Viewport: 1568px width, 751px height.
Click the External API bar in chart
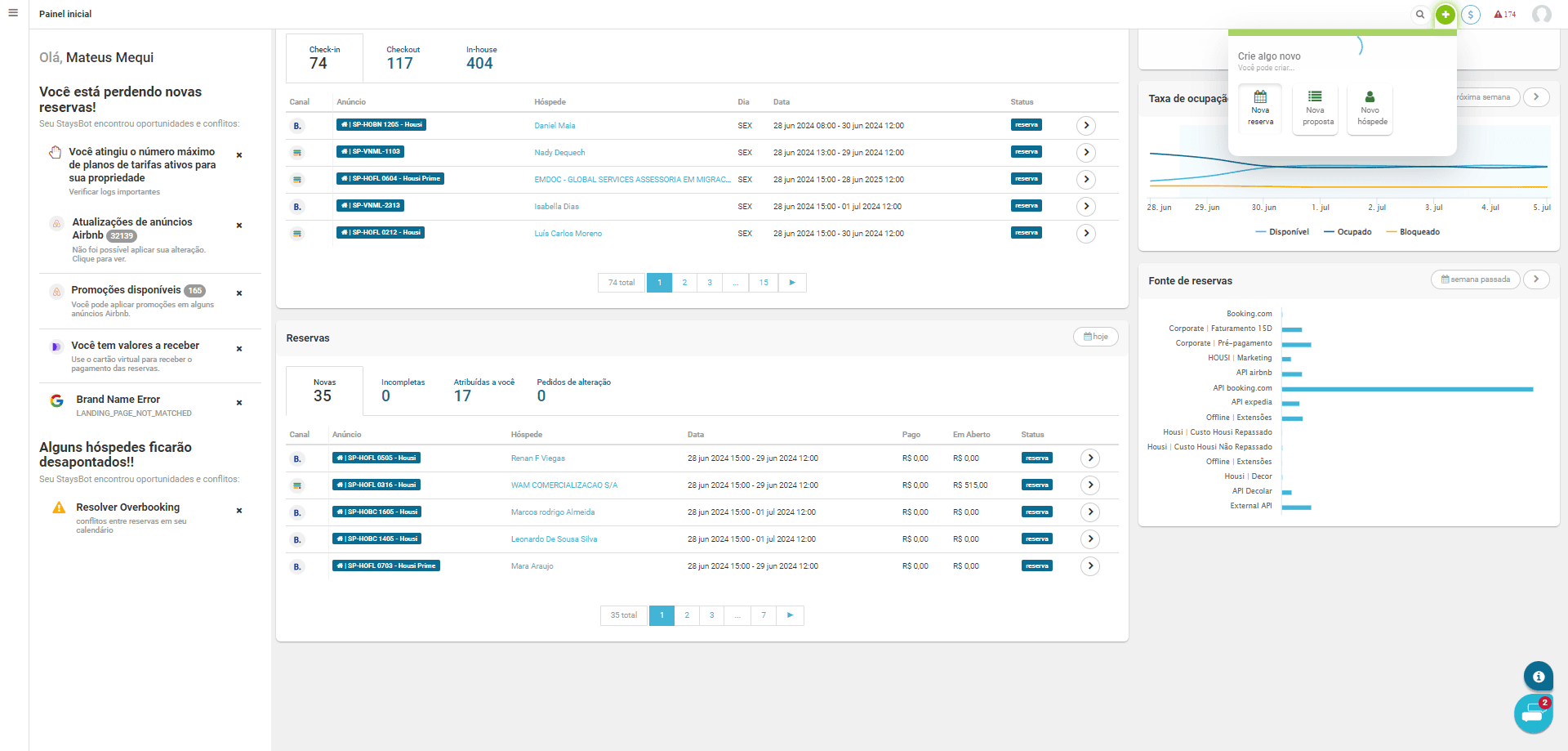(1296, 507)
